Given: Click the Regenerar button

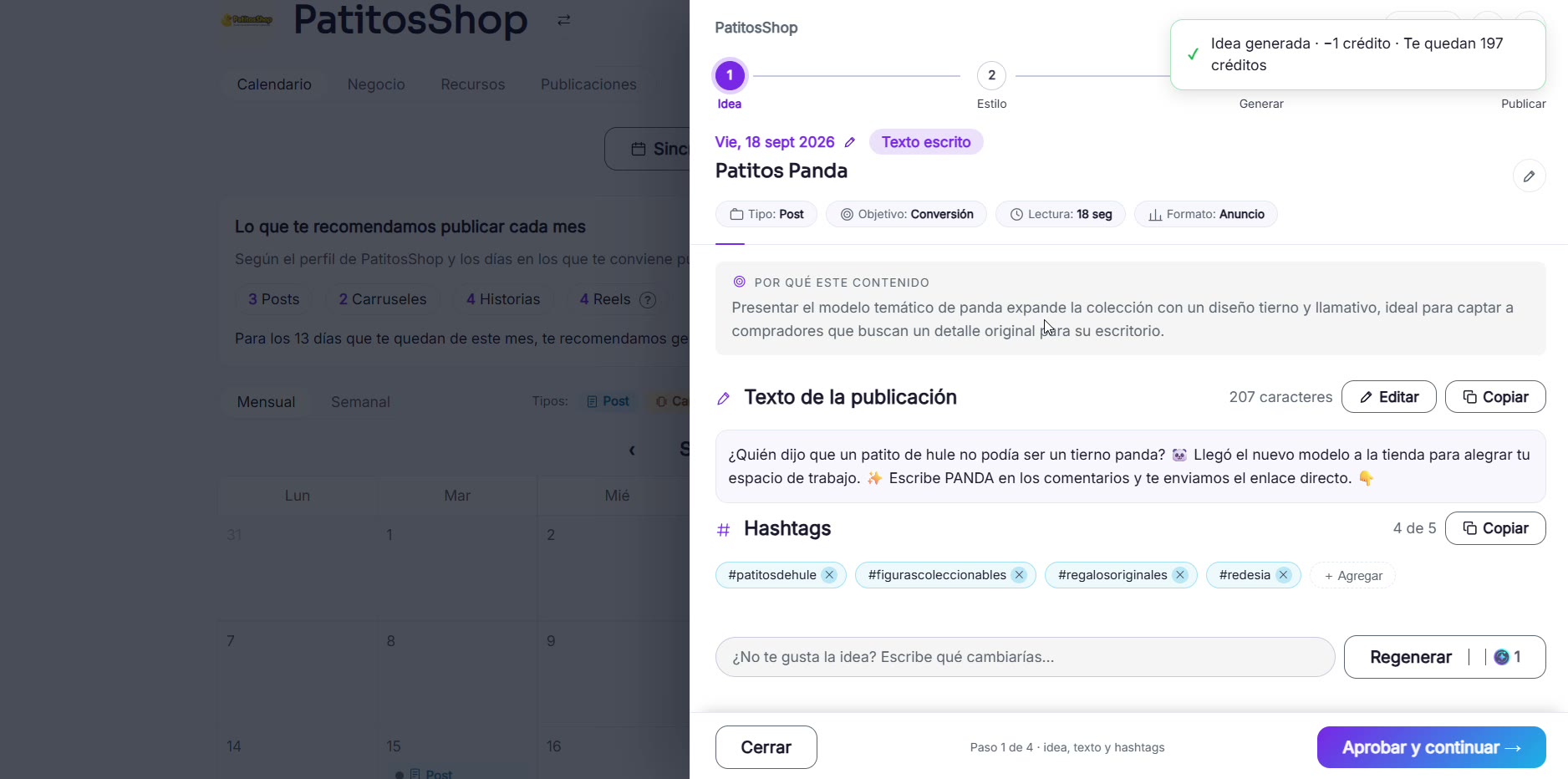Looking at the screenshot, I should pyautogui.click(x=1445, y=657).
